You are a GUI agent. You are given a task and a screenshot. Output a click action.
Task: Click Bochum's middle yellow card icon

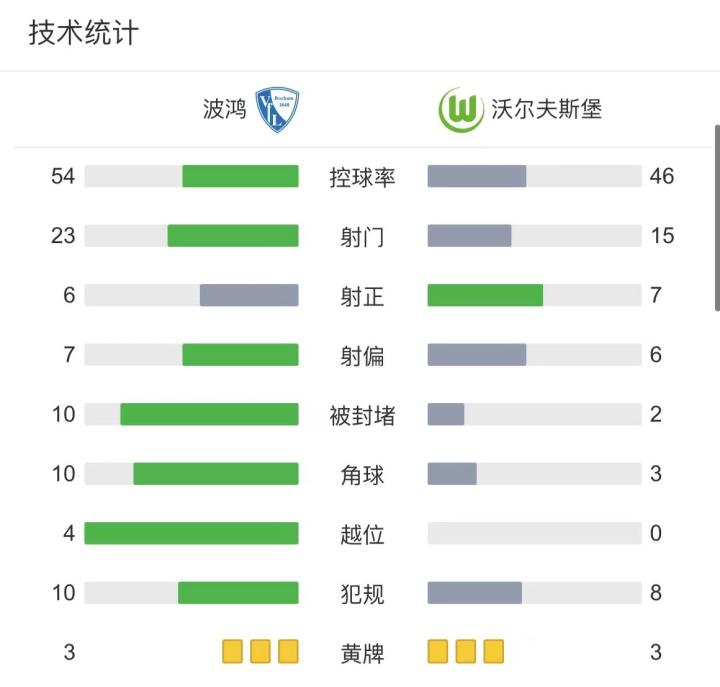(x=261, y=653)
